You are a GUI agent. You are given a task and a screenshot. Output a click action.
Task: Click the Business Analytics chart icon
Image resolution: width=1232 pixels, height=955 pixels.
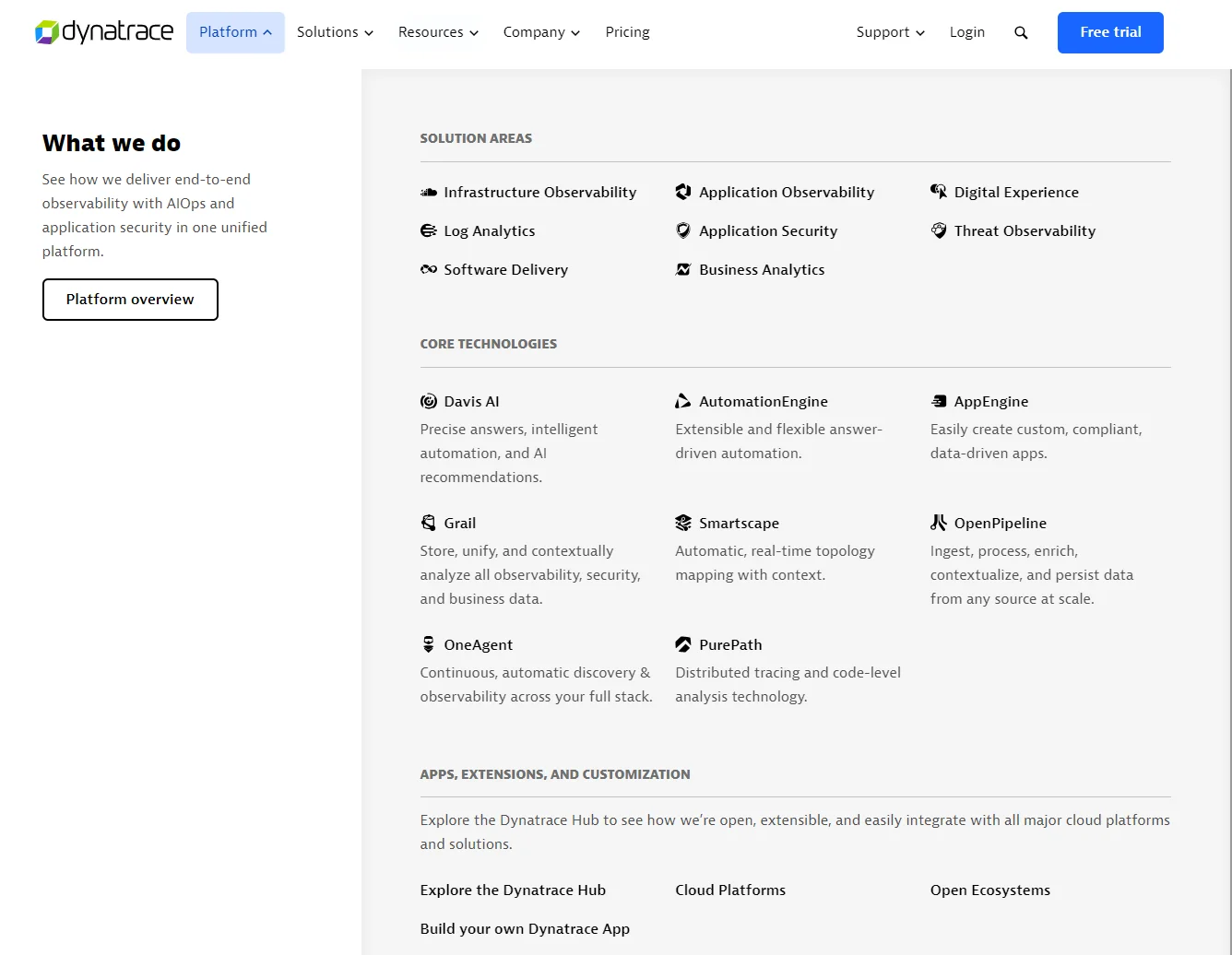[683, 269]
